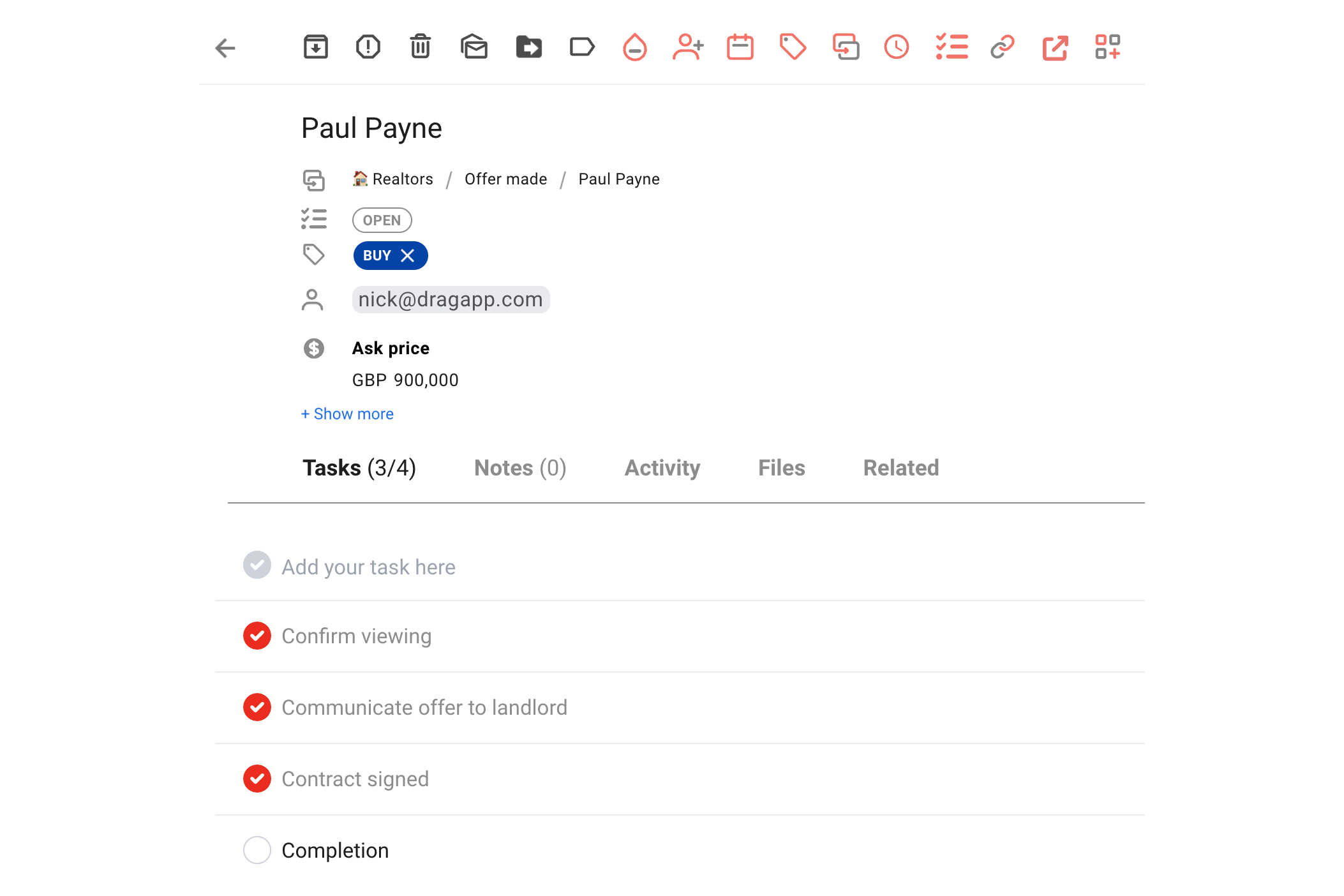Set card color with the droplet icon
Screen dimensions: 1344x896
click(635, 47)
